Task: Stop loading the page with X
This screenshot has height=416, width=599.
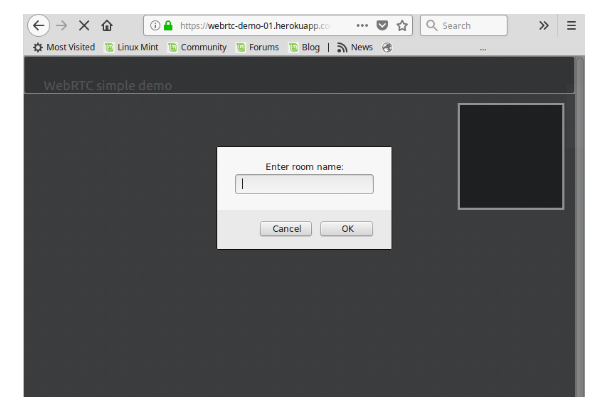Action: pyautogui.click(x=84, y=26)
